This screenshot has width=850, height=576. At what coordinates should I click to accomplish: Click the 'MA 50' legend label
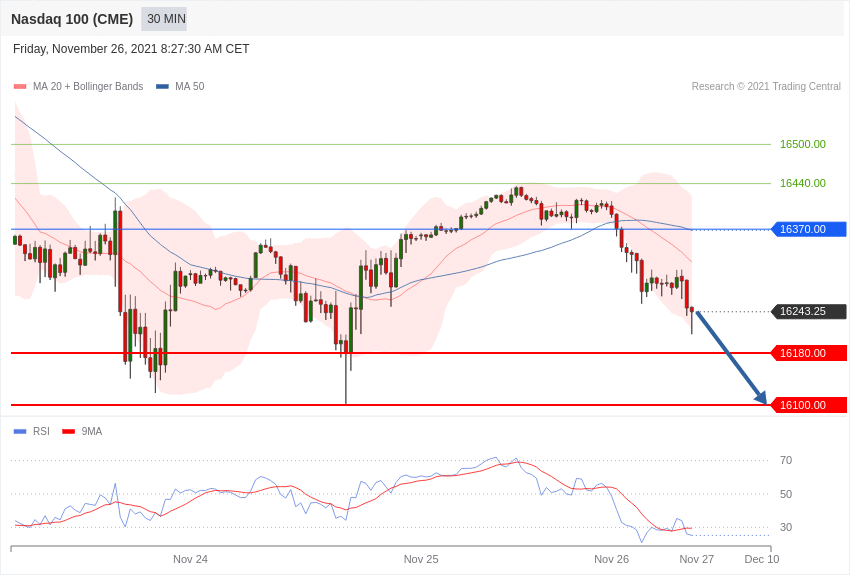pyautogui.click(x=190, y=87)
